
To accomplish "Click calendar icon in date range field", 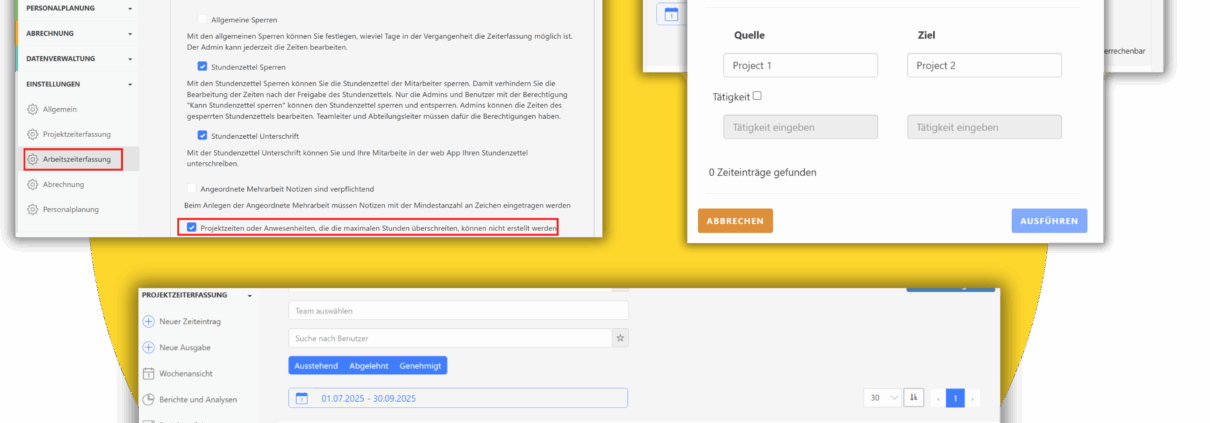I will [x=302, y=398].
